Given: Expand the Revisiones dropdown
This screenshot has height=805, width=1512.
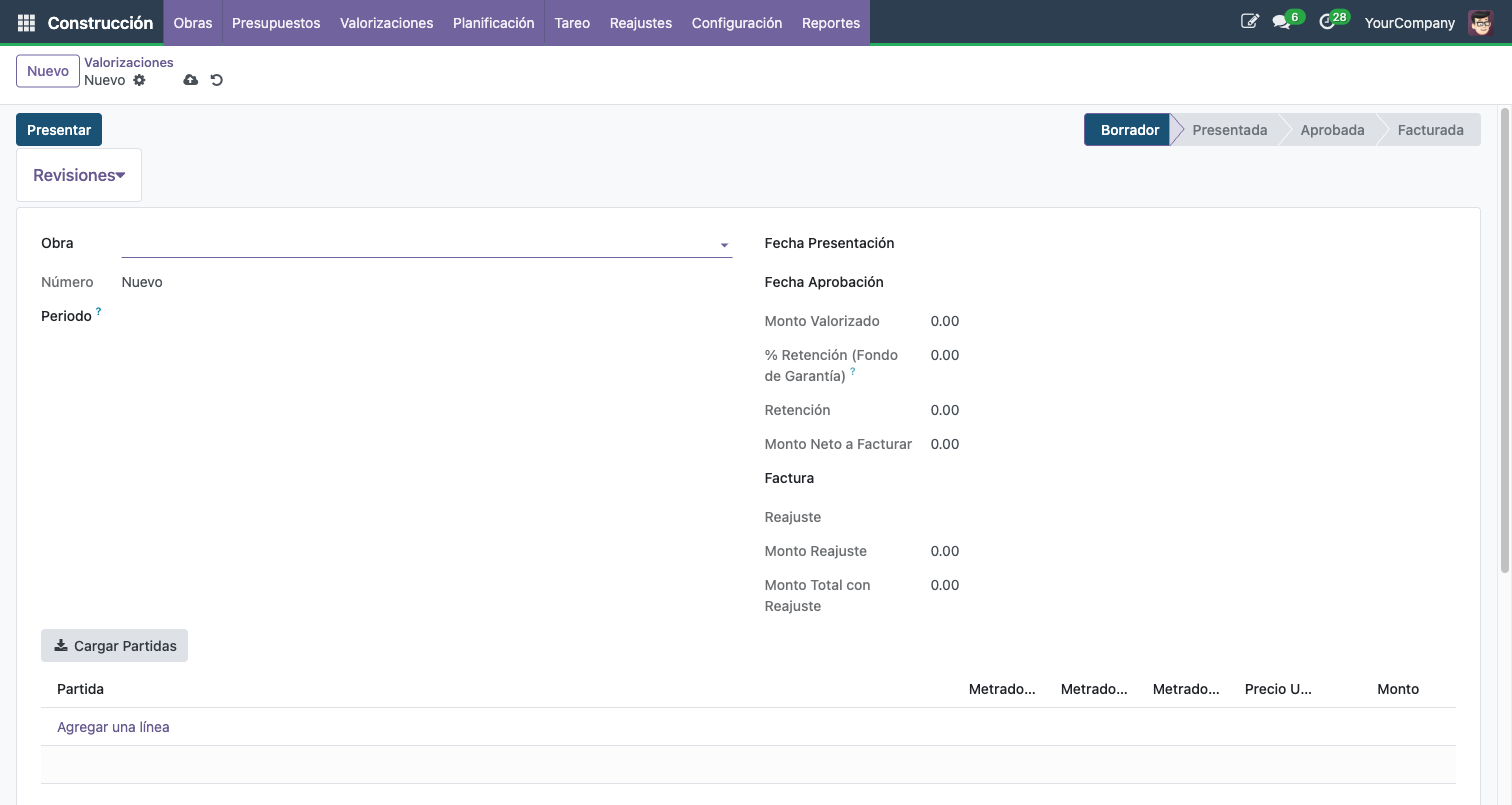Looking at the screenshot, I should [x=79, y=175].
